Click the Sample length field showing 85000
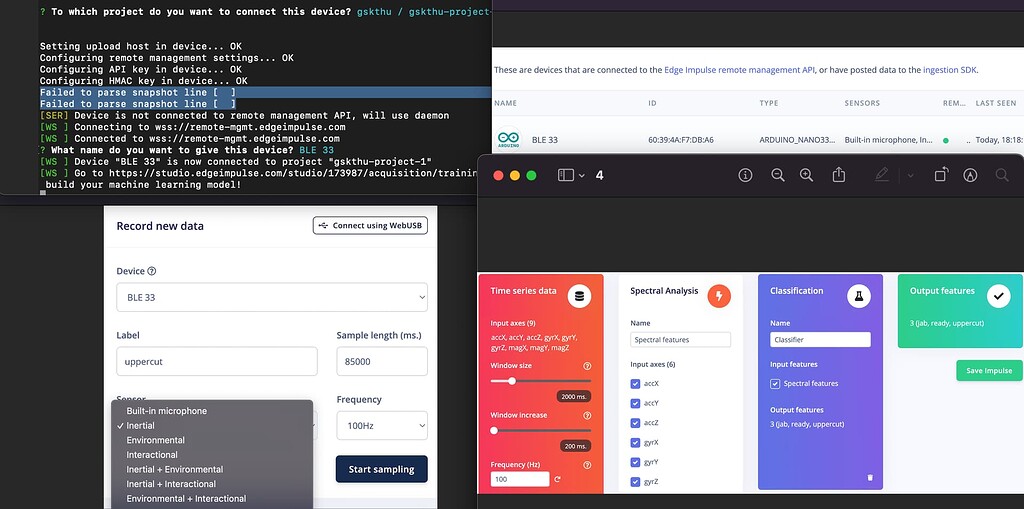The width and height of the screenshot is (1024, 509). (x=382, y=361)
